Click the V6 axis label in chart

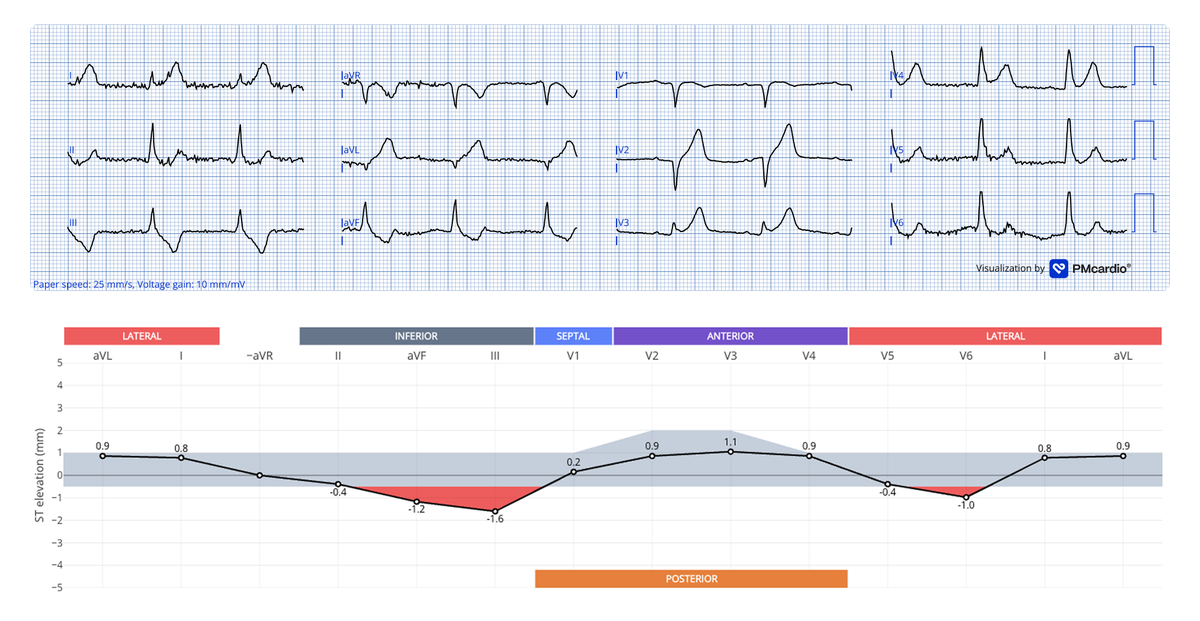966,355
